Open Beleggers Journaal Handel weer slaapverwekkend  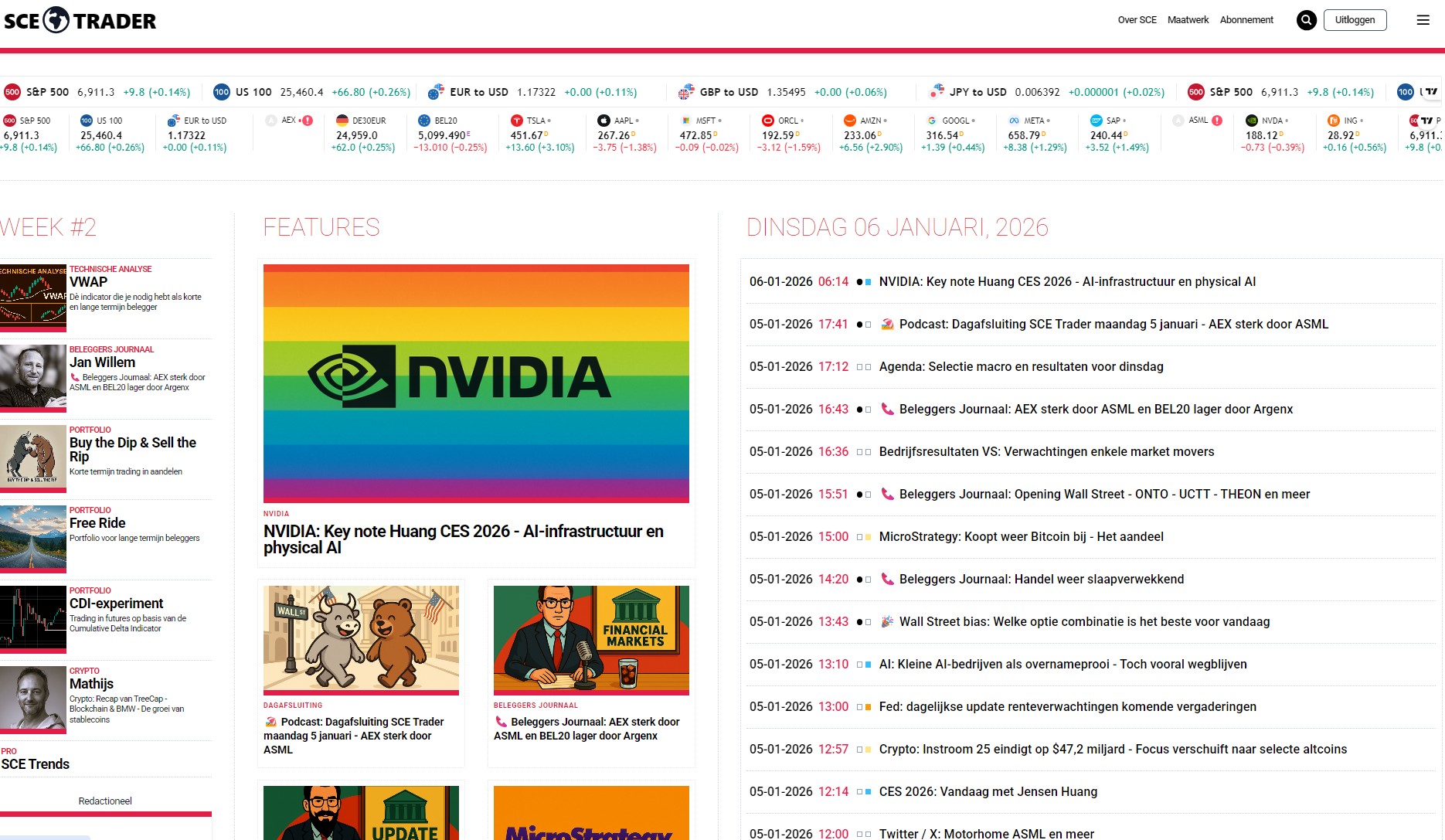pos(1042,579)
